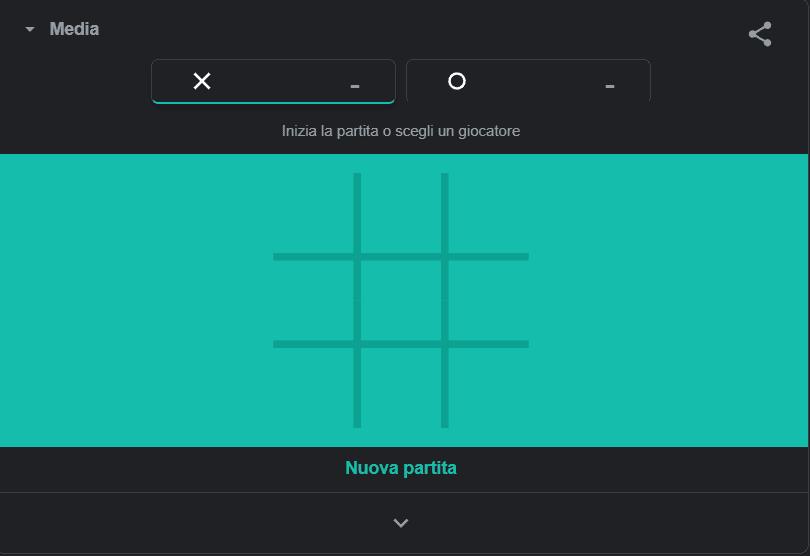
Task: Place a mark in the center cell
Action: tap(401, 301)
